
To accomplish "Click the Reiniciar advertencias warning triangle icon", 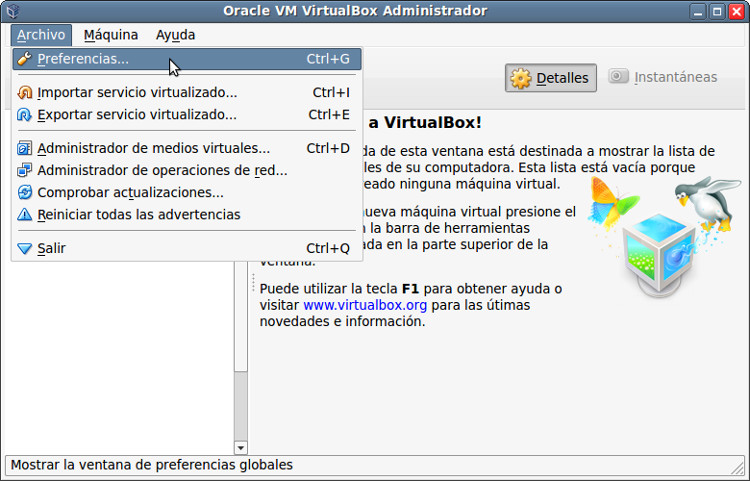I will [24, 215].
